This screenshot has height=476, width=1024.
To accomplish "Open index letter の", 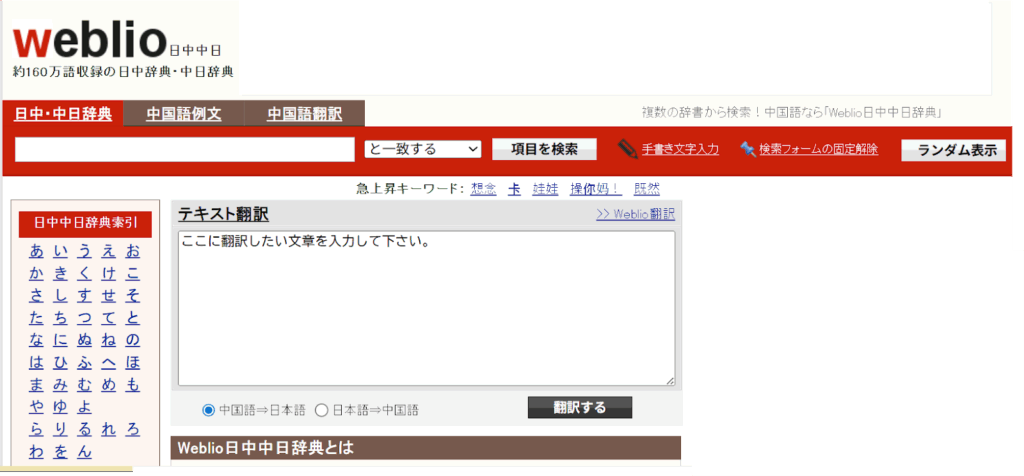I will (x=133, y=341).
